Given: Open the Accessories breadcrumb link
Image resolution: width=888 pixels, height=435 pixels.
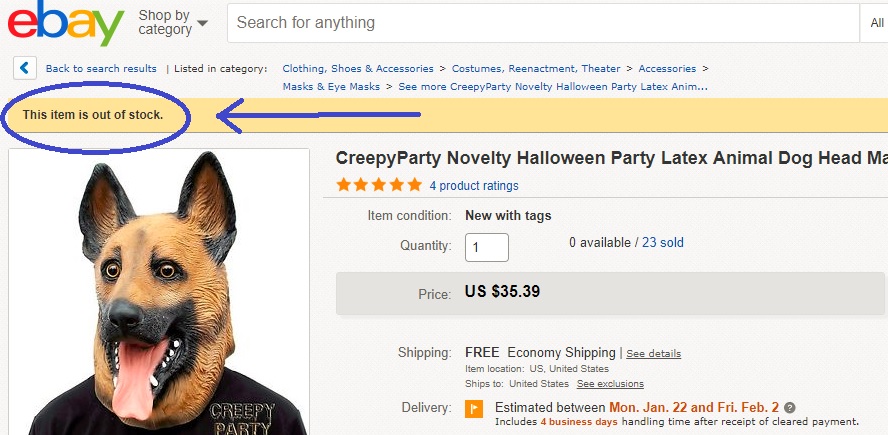Looking at the screenshot, I should tap(667, 69).
